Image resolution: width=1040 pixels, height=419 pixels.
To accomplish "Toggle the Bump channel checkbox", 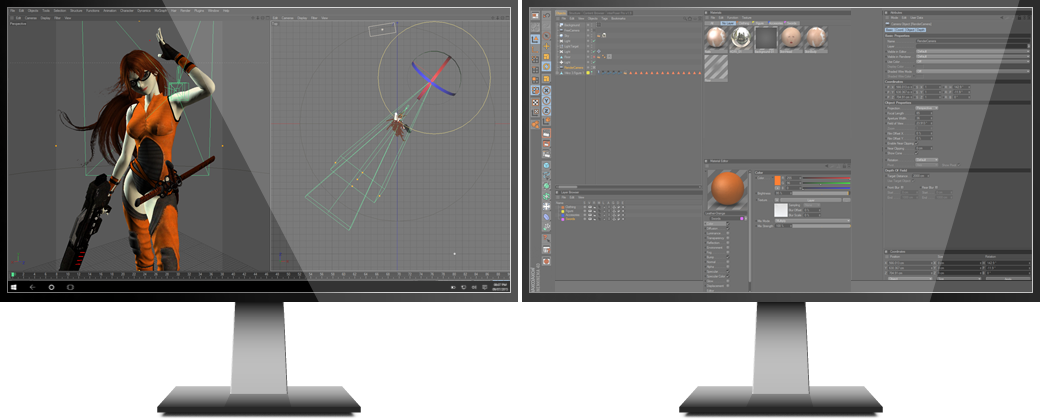I will 728,257.
